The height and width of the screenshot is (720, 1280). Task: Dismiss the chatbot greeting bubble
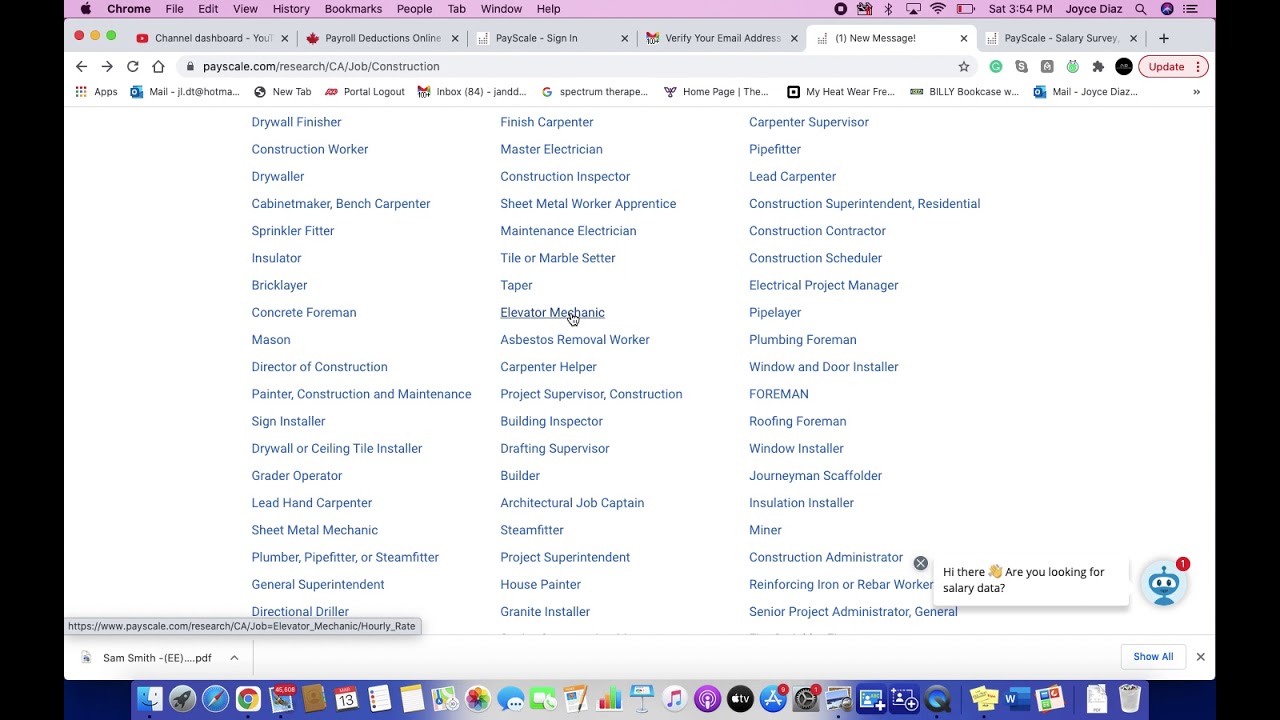coord(921,563)
